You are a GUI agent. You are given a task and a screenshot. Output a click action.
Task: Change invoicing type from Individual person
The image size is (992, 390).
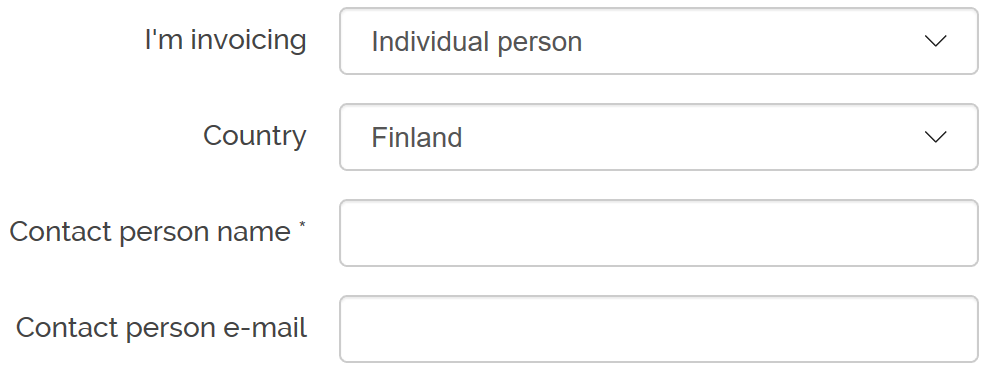pyautogui.click(x=659, y=41)
